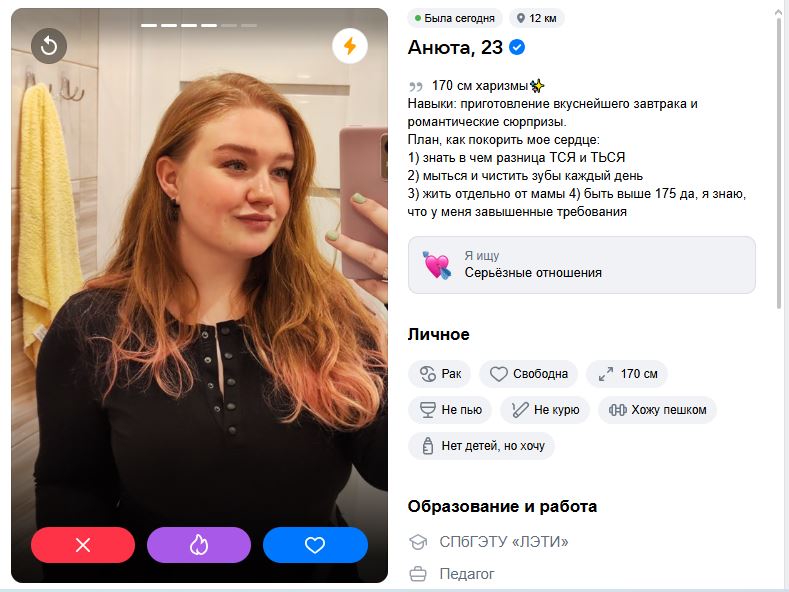Viewport: 789px width, 592px height.
Task: Click the 12 км location pin badge
Action: (537, 19)
